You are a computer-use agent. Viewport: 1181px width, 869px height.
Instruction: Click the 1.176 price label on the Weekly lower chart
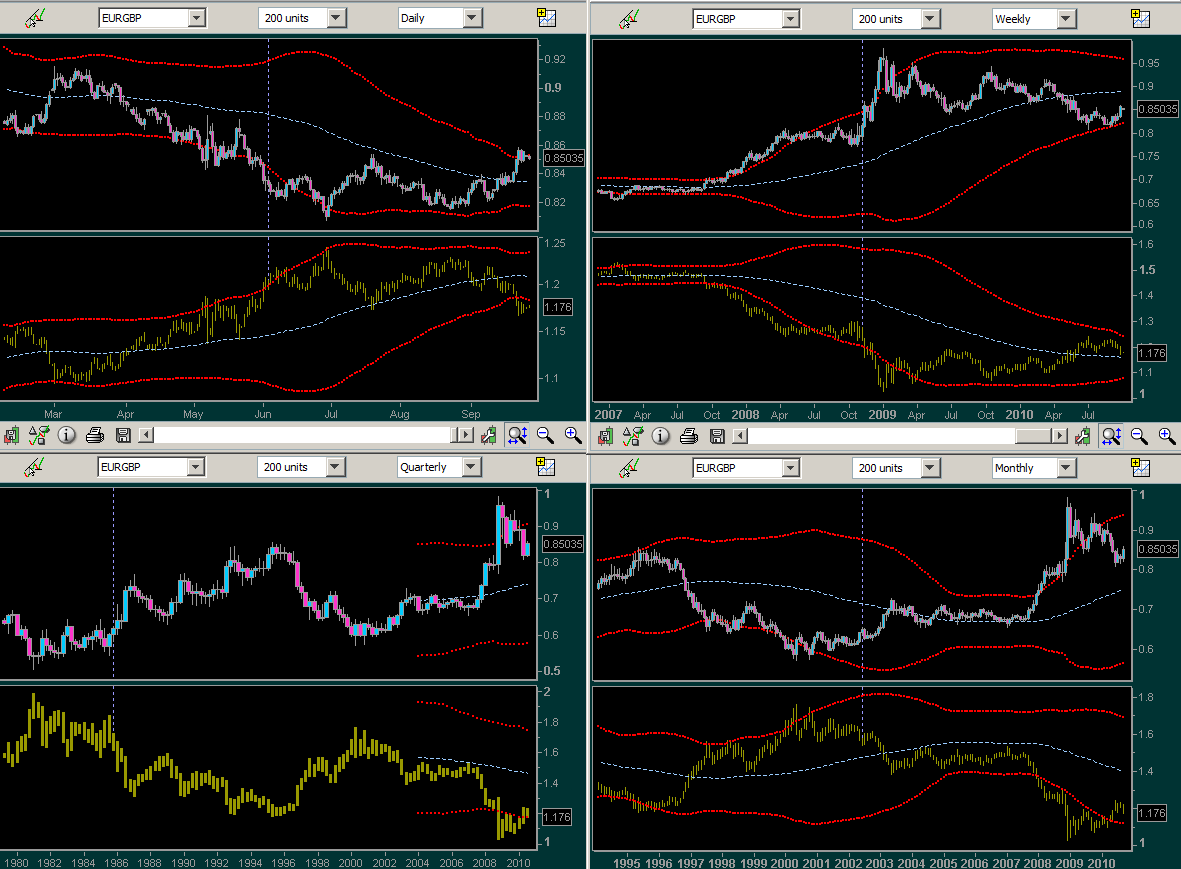(x=1152, y=353)
